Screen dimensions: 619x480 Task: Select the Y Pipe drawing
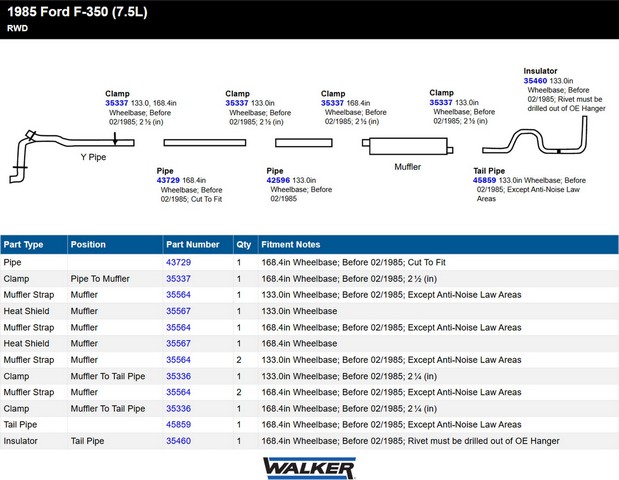(71, 156)
